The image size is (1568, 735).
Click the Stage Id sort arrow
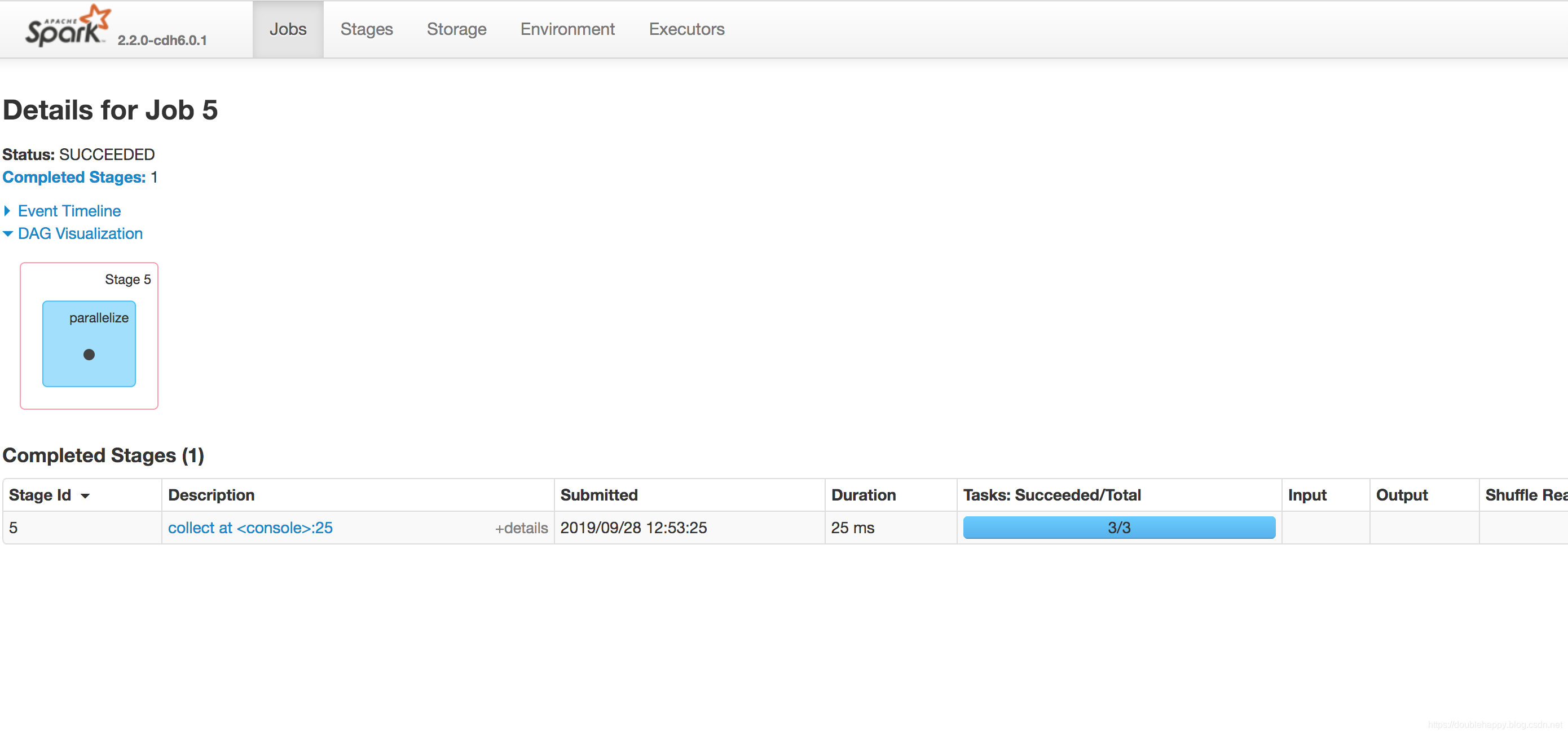(85, 496)
